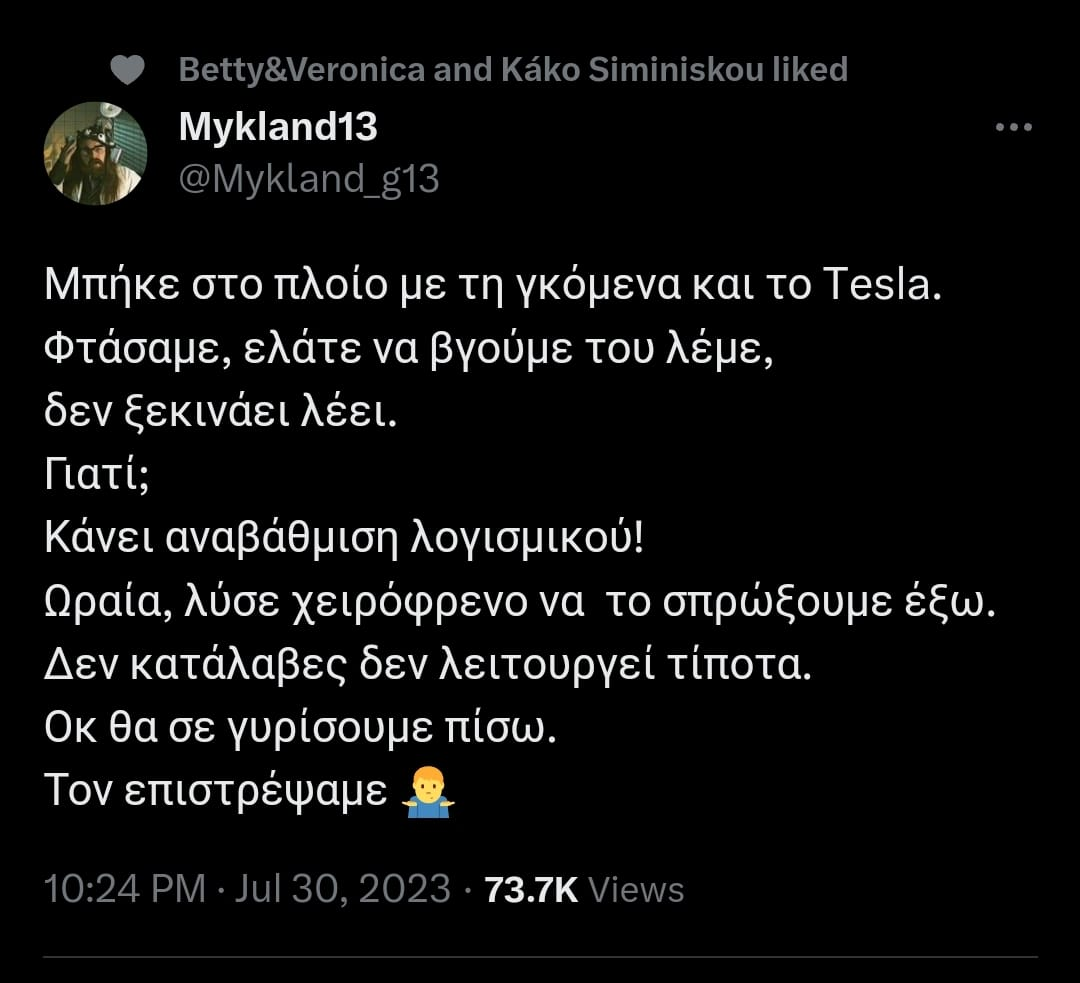Click the text "Τον επιστρέψαμε"
Screen dimensions: 1080x983
[x=215, y=792]
